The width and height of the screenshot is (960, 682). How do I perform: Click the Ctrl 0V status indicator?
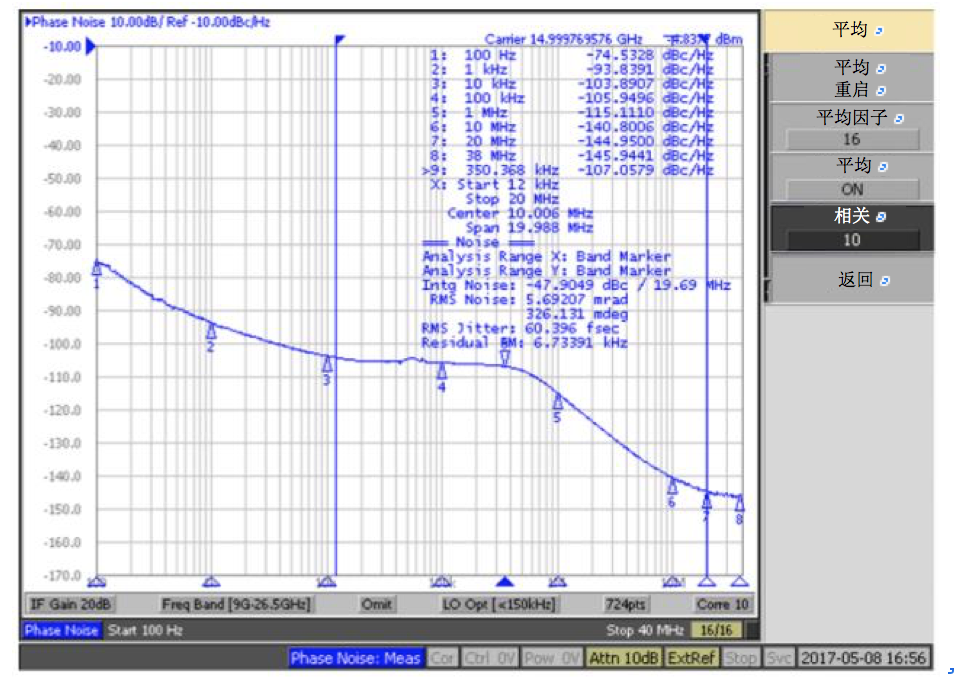click(489, 658)
